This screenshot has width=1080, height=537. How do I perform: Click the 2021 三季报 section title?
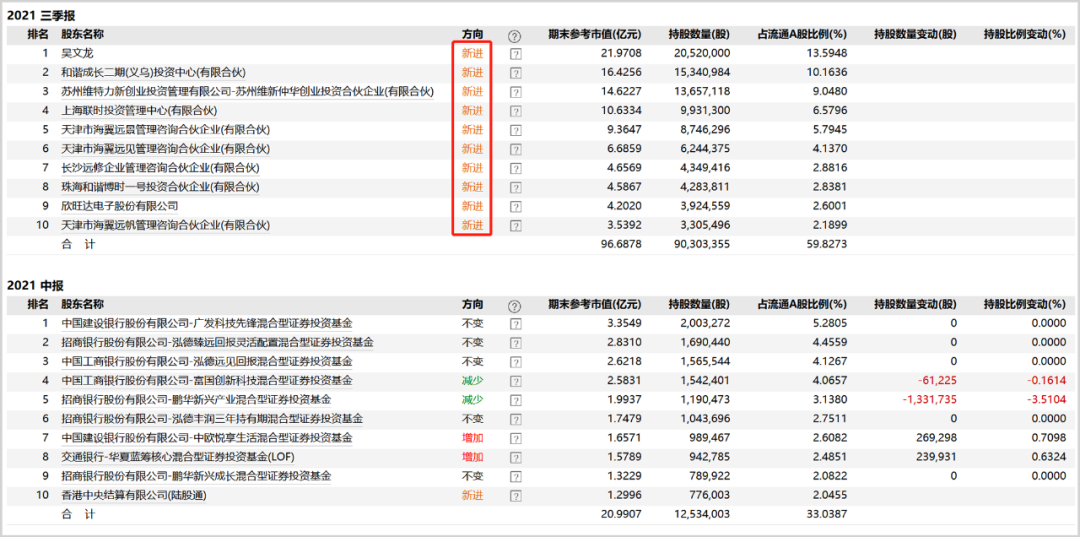41,15
